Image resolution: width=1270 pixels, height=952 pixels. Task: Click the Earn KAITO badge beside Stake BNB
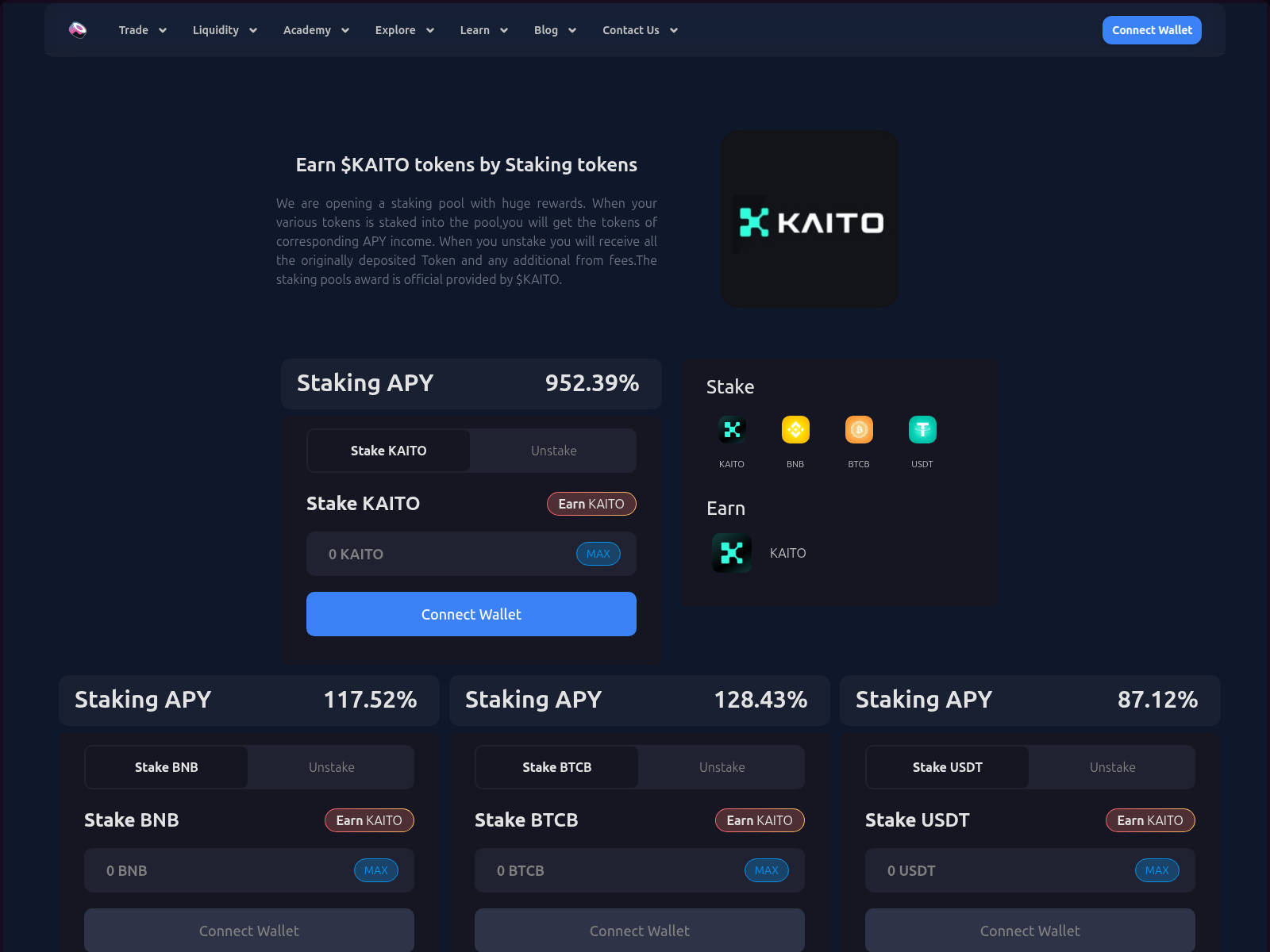(x=369, y=820)
